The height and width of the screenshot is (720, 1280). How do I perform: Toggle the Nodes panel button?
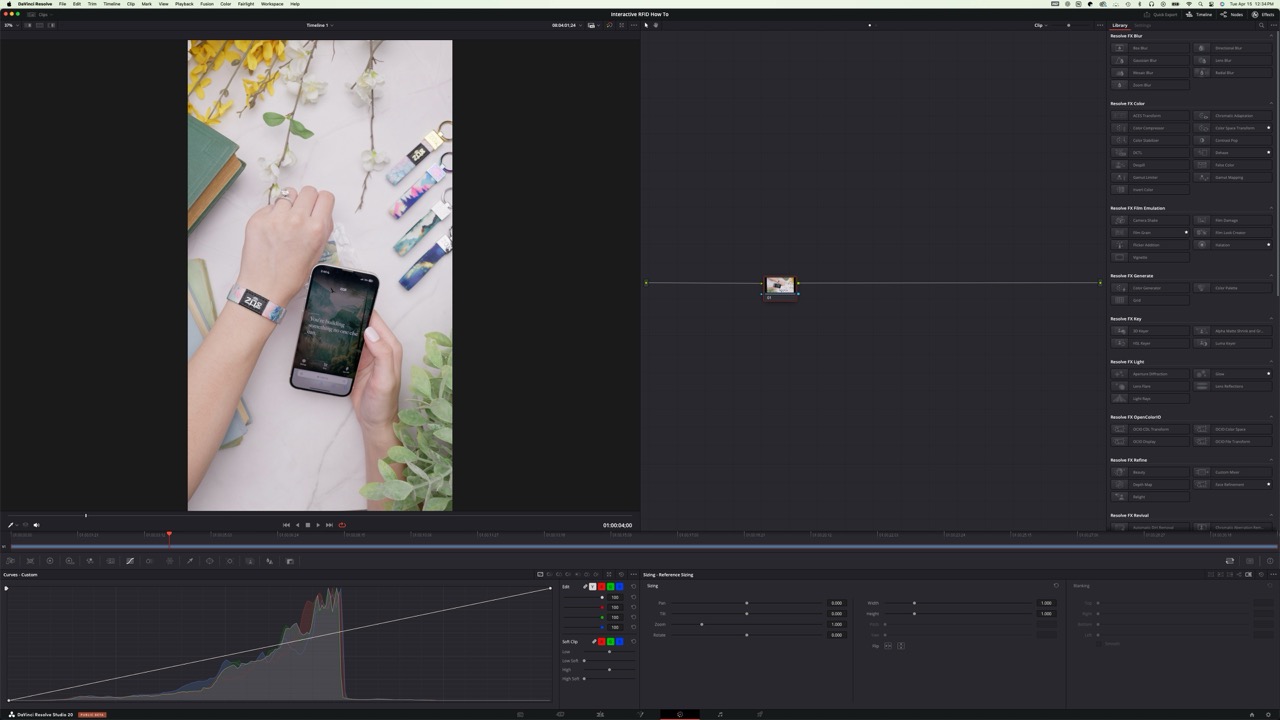(1233, 14)
